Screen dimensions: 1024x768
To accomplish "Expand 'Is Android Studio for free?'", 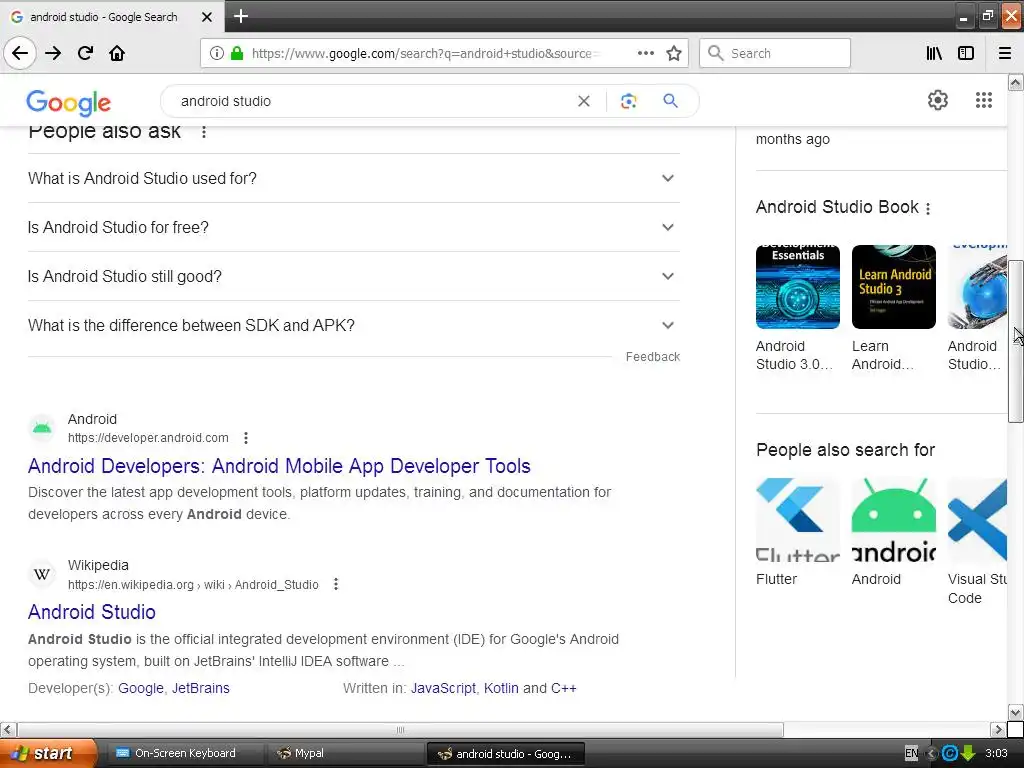I will click(353, 227).
